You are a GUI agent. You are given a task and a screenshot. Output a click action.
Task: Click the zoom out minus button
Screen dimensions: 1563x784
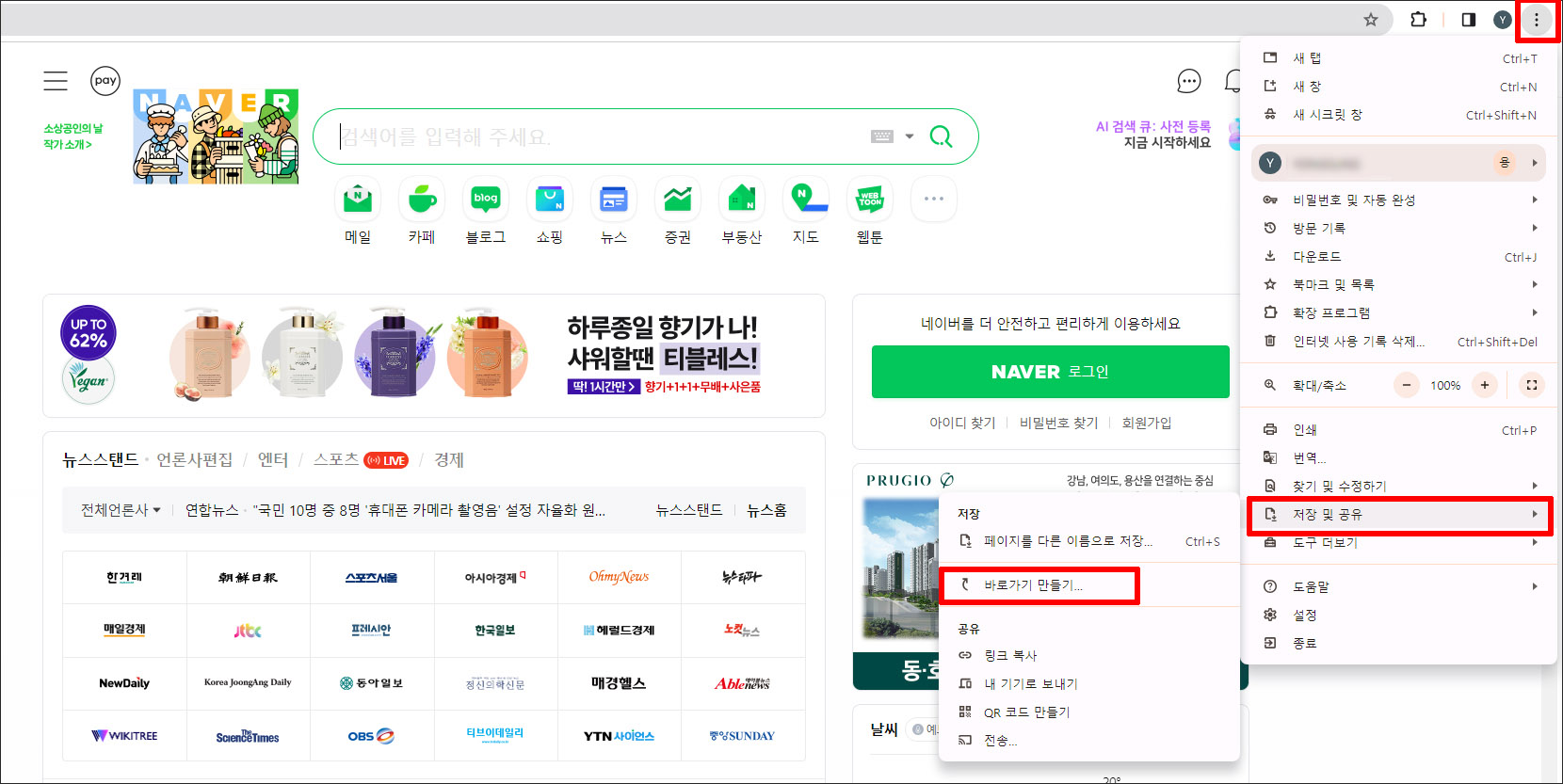pyautogui.click(x=1407, y=385)
